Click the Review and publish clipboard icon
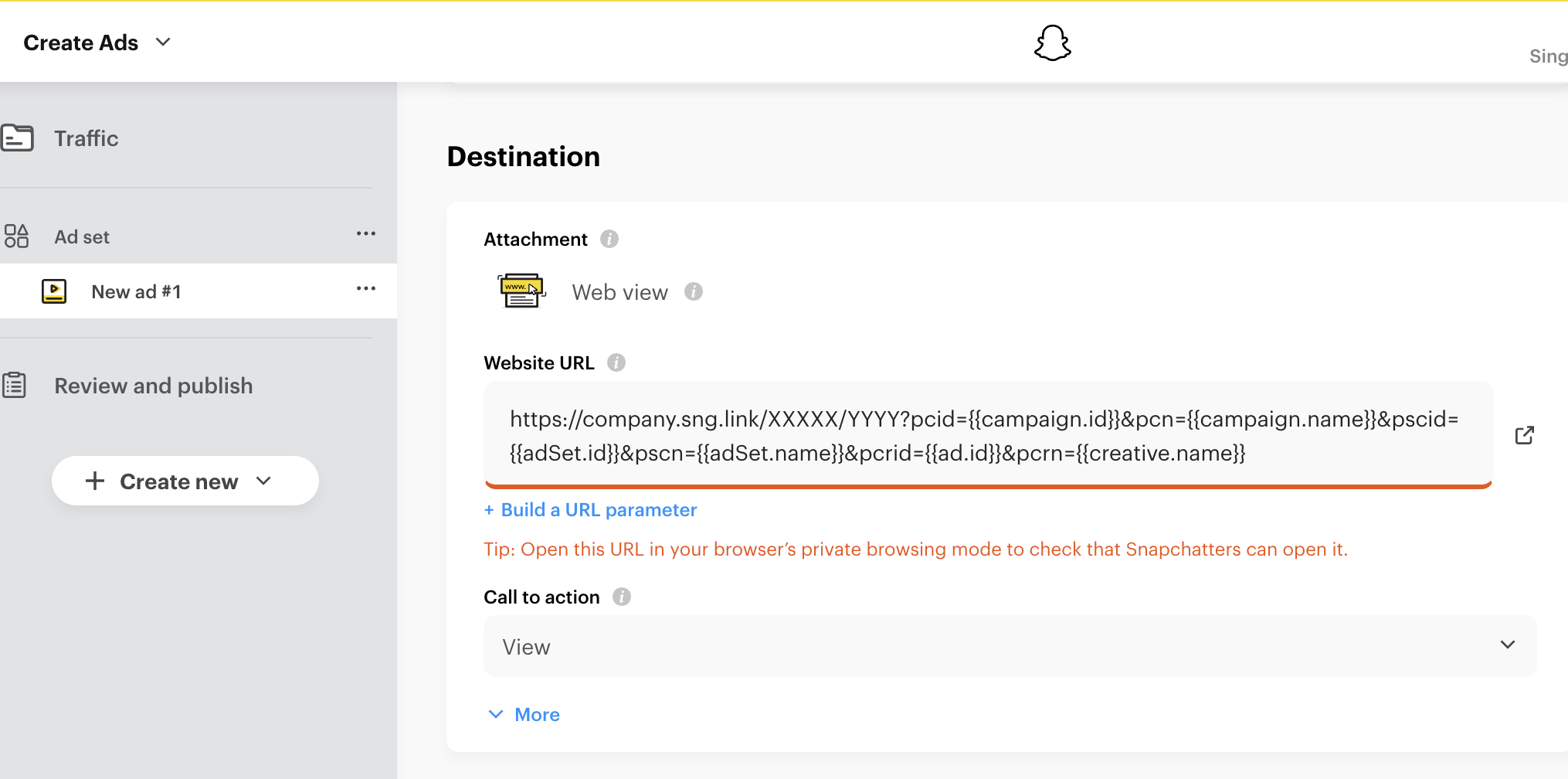This screenshot has width=1568, height=779. (15, 385)
